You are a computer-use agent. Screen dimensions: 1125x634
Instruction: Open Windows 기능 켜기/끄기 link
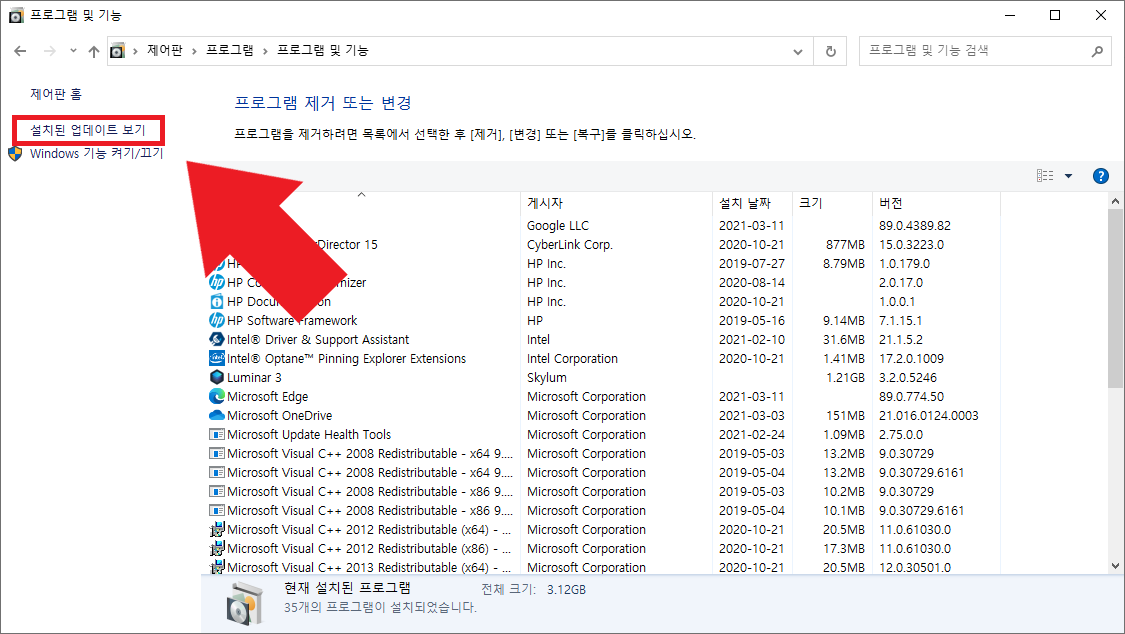(97, 153)
